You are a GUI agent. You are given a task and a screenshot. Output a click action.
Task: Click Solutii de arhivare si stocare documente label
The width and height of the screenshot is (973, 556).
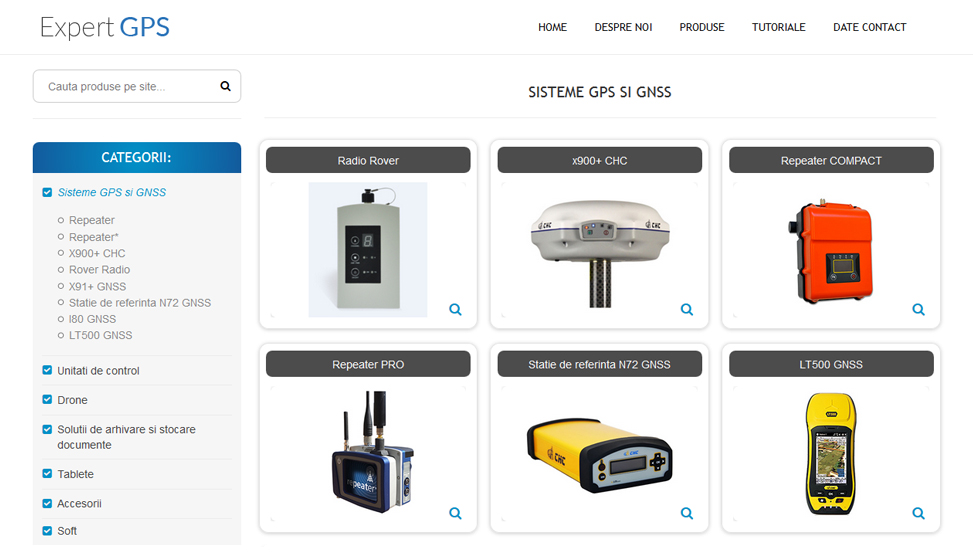(126, 437)
